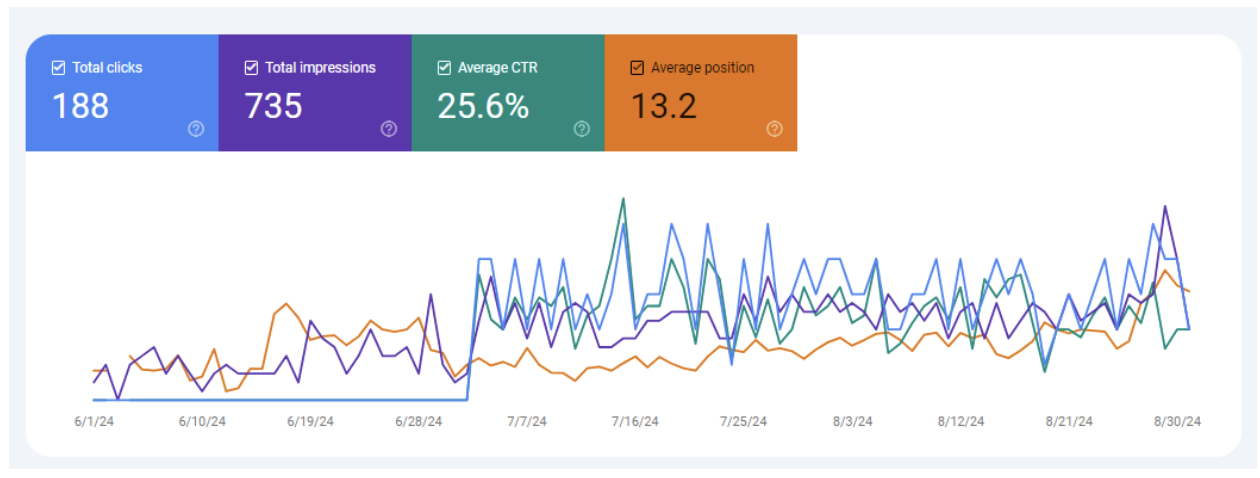Image resolution: width=1260 pixels, height=478 pixels.
Task: Click the 8/30/24 date on the axis
Action: (x=1177, y=422)
